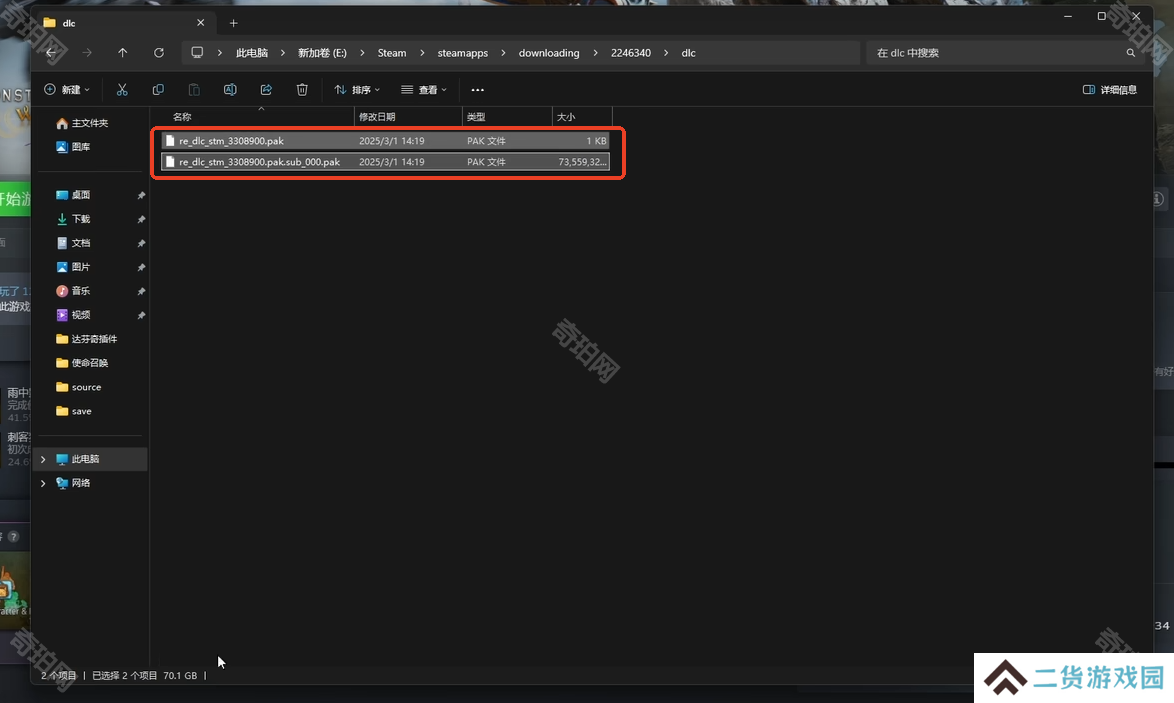Open 主文件夹 in sidebar

[82, 123]
